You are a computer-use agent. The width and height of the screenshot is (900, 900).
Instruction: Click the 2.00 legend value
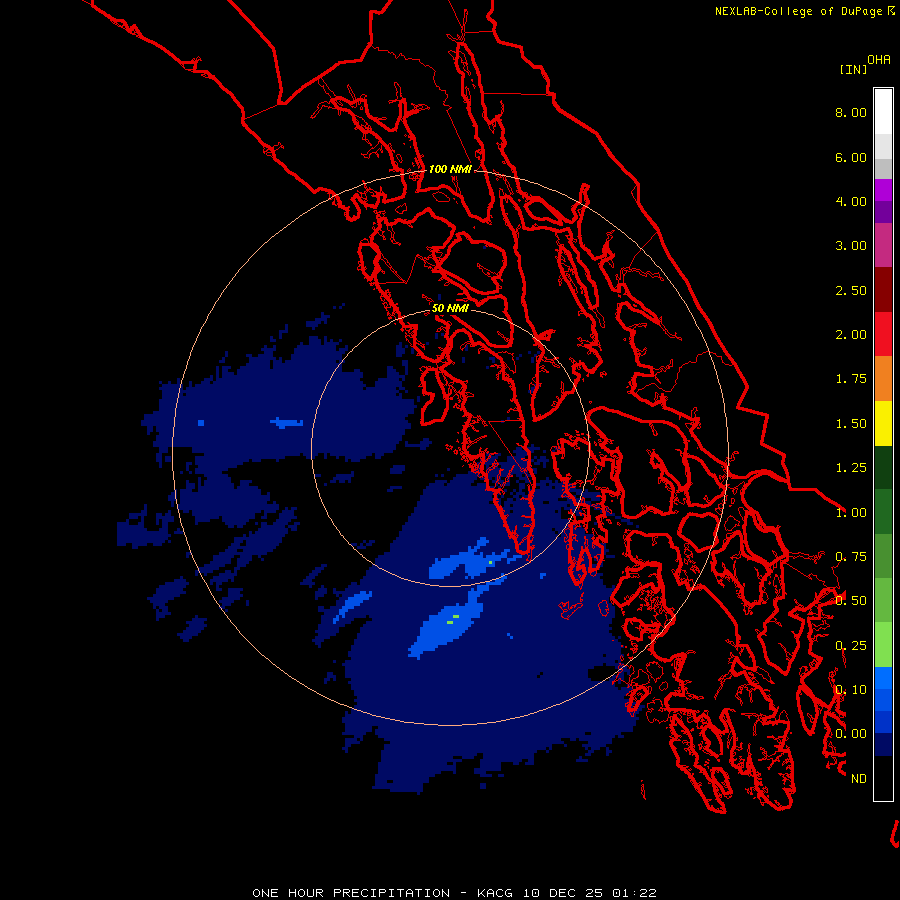tap(851, 335)
